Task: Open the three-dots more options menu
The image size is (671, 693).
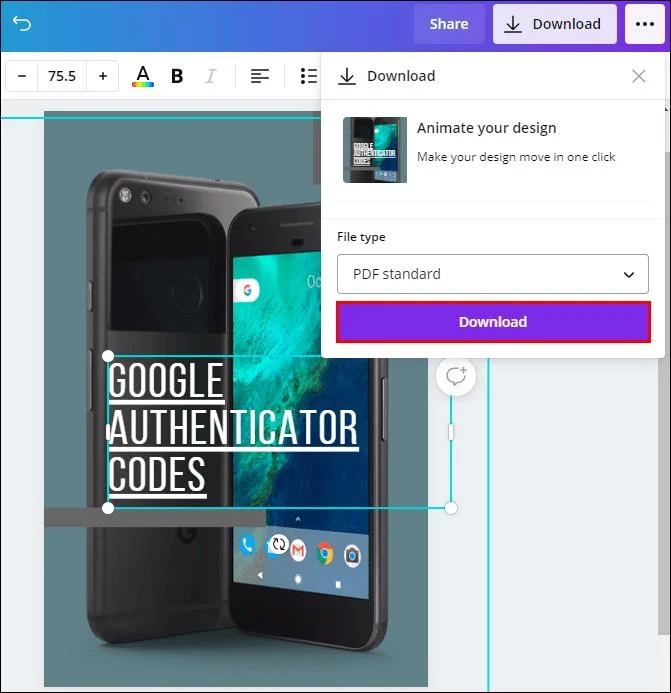Action: tap(644, 24)
